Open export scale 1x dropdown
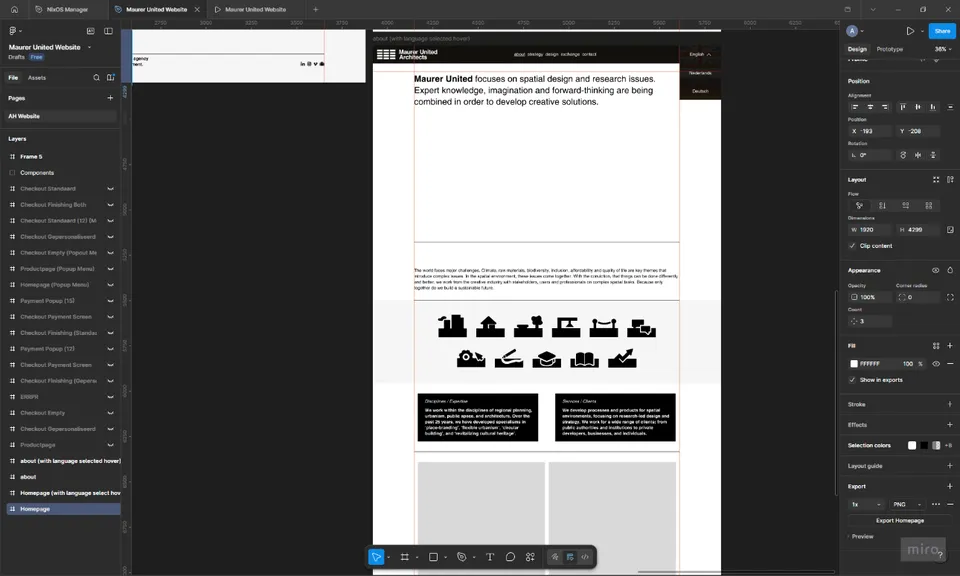 (866, 504)
